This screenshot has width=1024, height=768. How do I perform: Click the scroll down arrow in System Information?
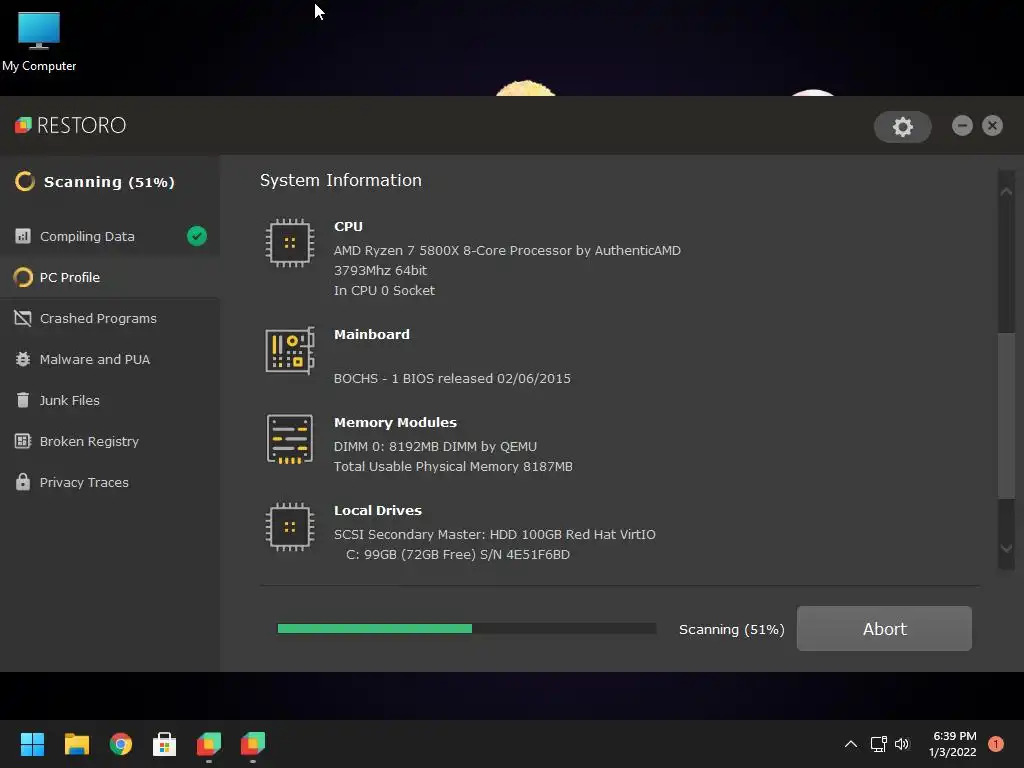[x=1006, y=549]
